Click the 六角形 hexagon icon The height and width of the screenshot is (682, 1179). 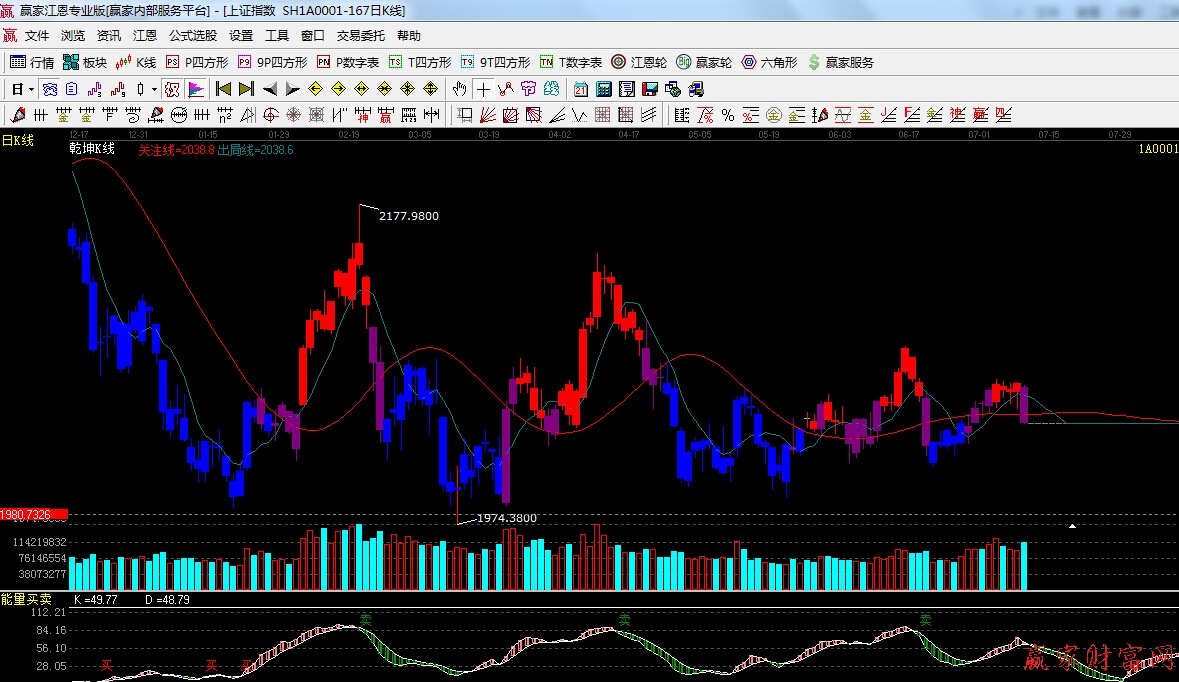click(769, 62)
